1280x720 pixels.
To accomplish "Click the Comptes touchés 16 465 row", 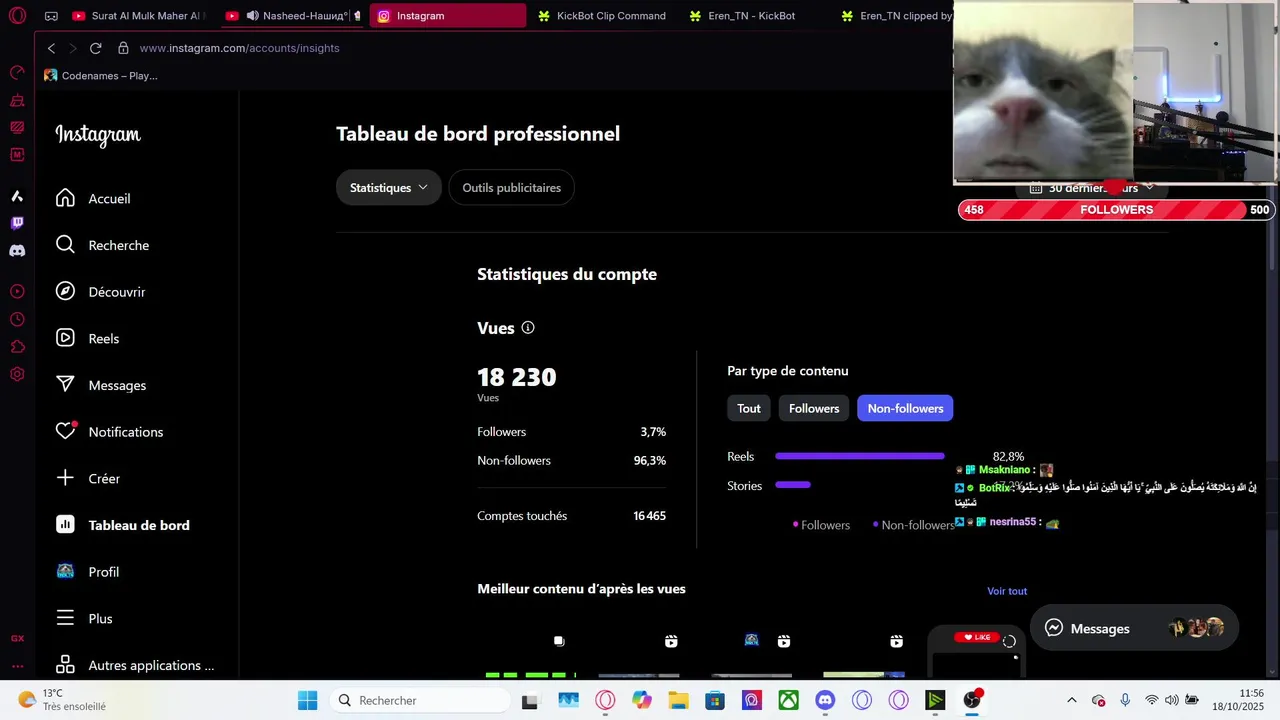I will (571, 516).
